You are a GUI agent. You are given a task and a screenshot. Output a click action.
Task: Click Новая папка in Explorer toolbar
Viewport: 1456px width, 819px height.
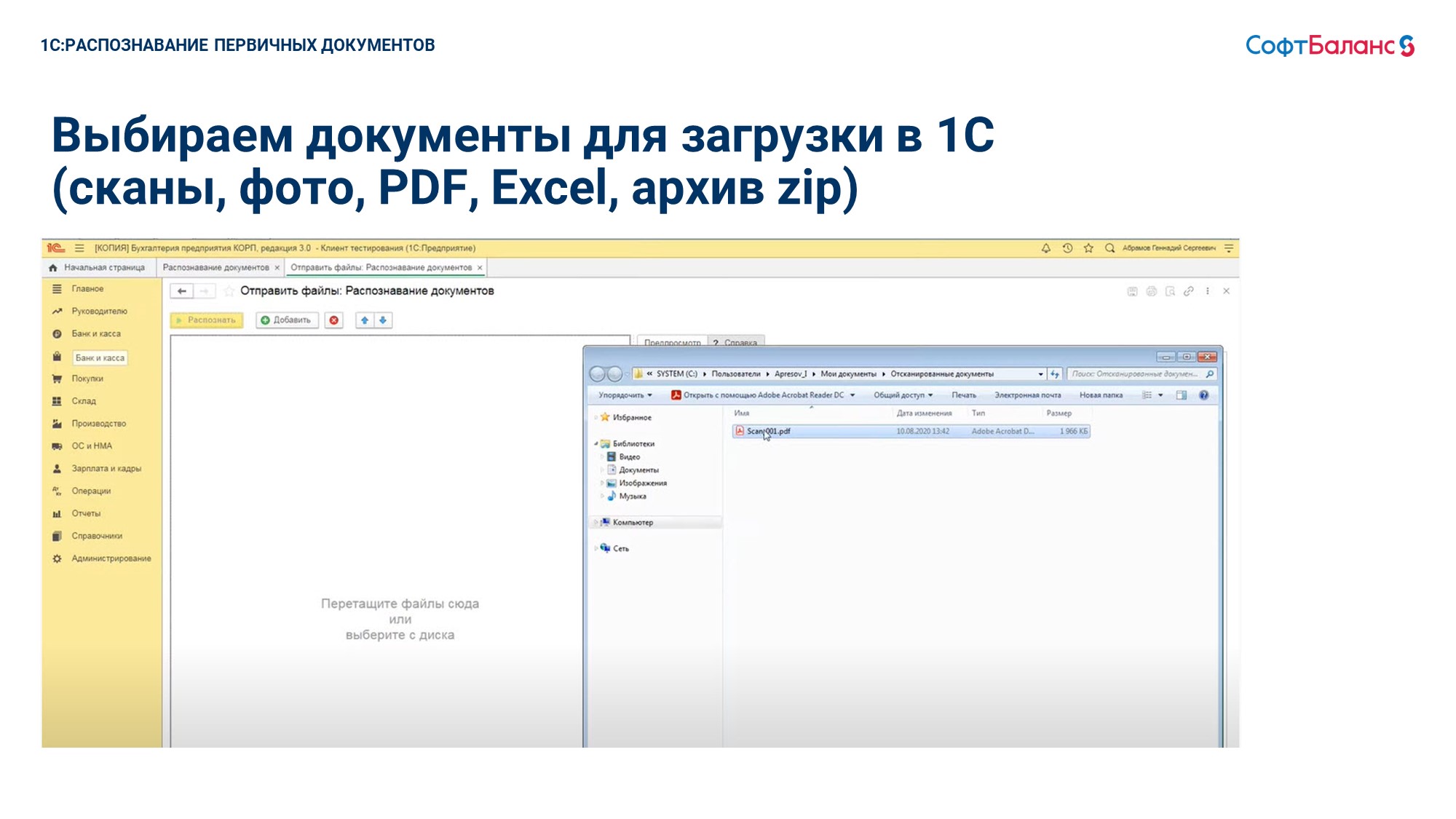coord(1101,395)
